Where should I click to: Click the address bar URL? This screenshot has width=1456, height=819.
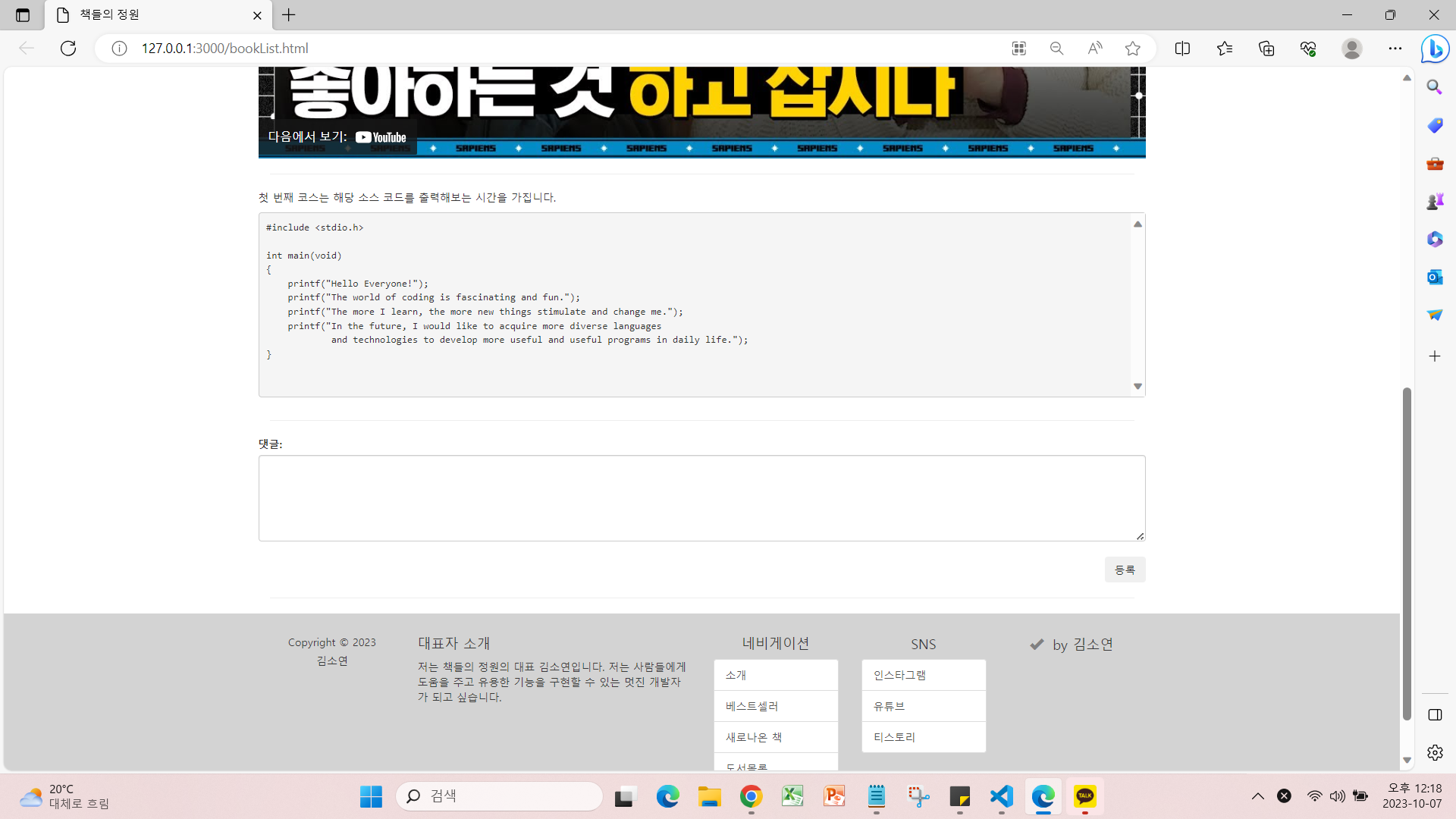[x=224, y=49]
